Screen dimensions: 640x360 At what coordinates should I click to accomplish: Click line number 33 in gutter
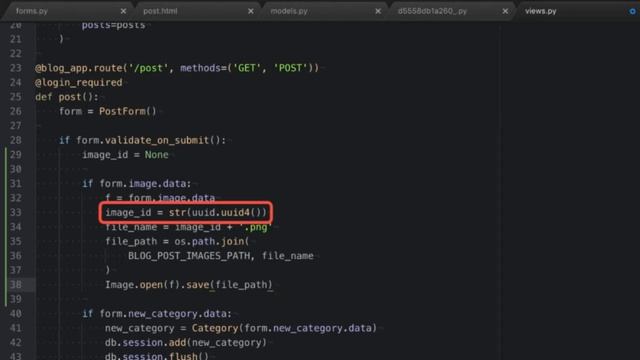(x=16, y=213)
